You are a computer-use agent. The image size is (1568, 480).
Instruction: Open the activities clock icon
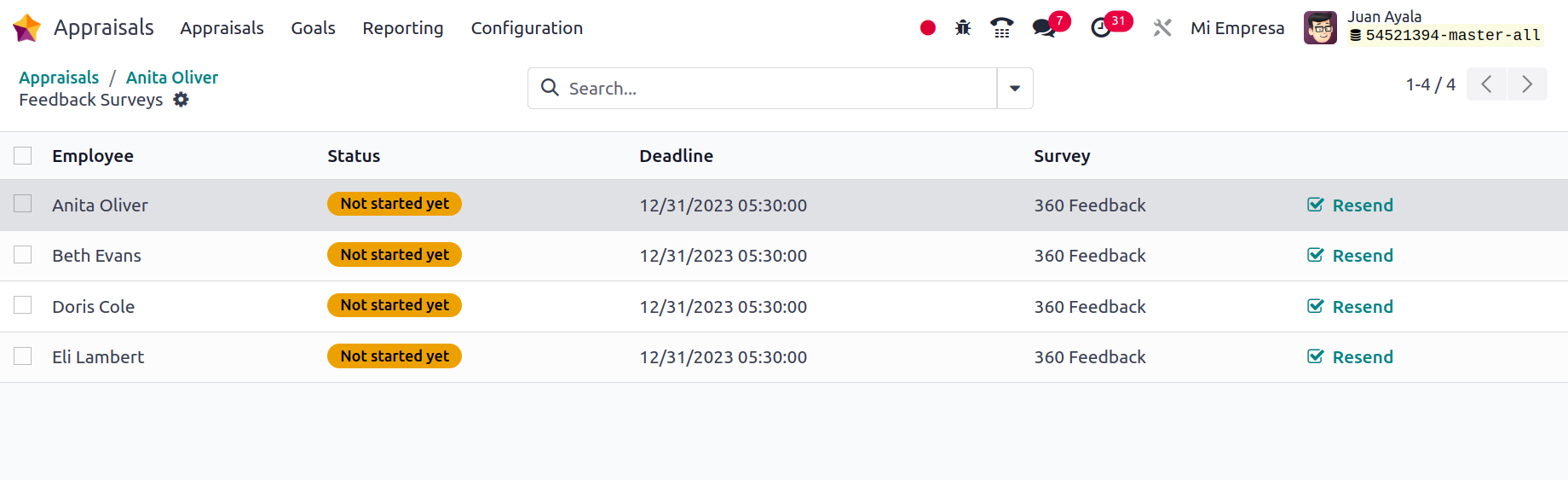point(1101,28)
